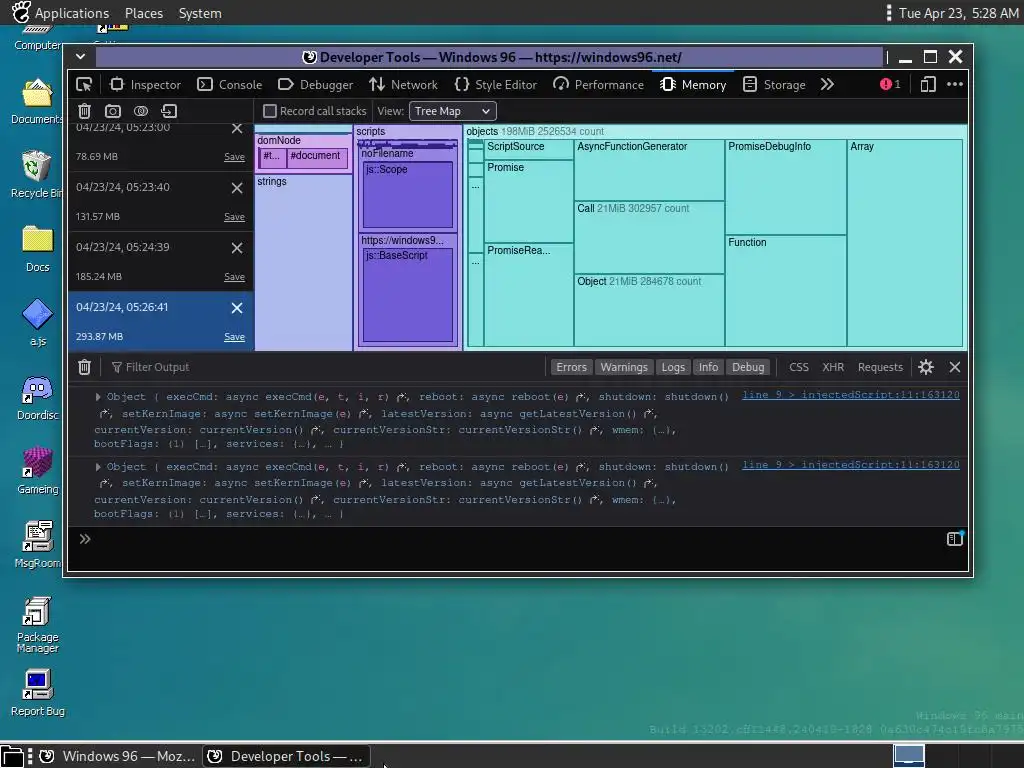1024x768 pixels.
Task: Click the AsyncFunctionGenerator block
Action: pyautogui.click(x=649, y=170)
